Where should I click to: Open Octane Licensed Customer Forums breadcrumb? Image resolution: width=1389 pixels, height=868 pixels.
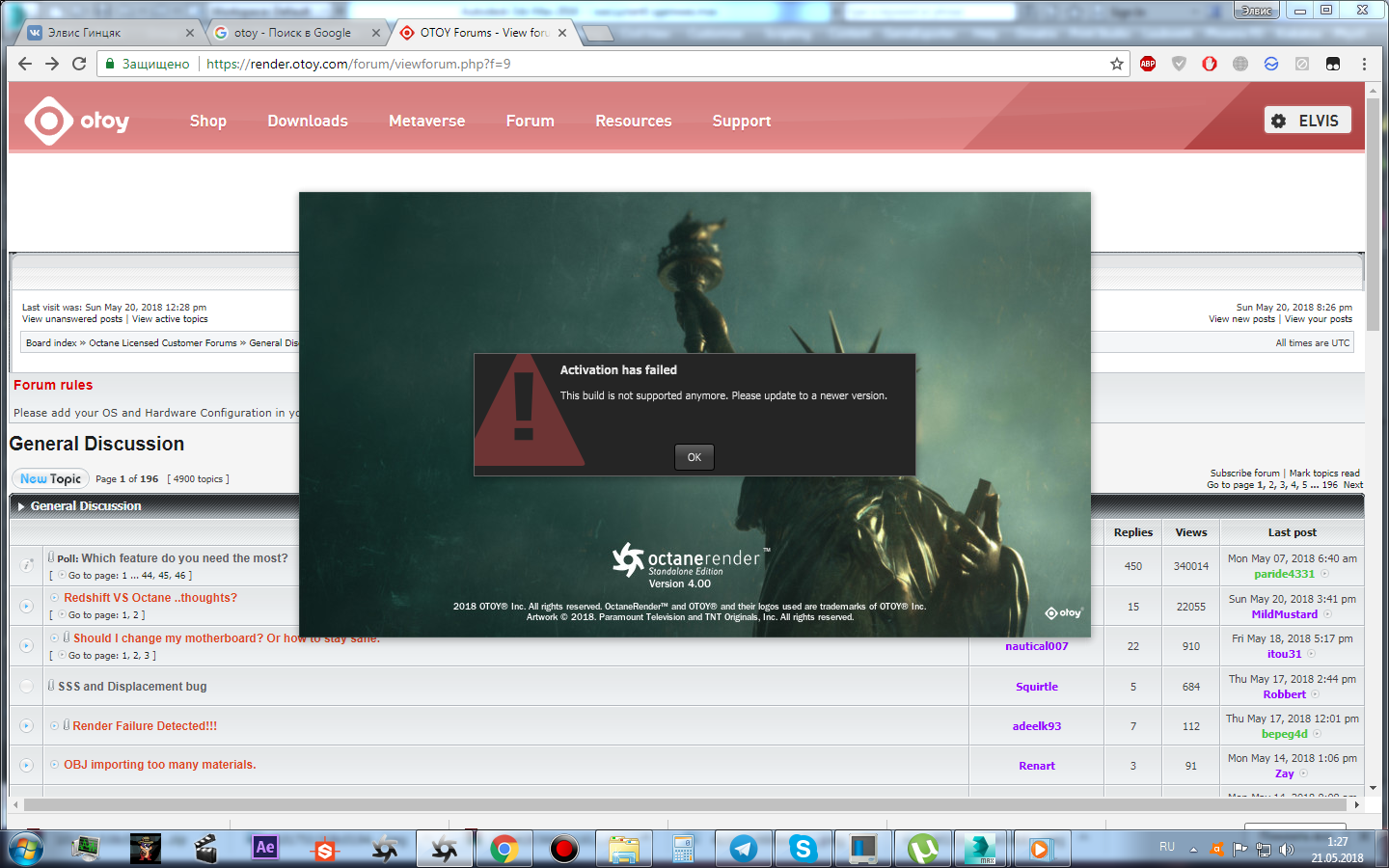[x=163, y=343]
